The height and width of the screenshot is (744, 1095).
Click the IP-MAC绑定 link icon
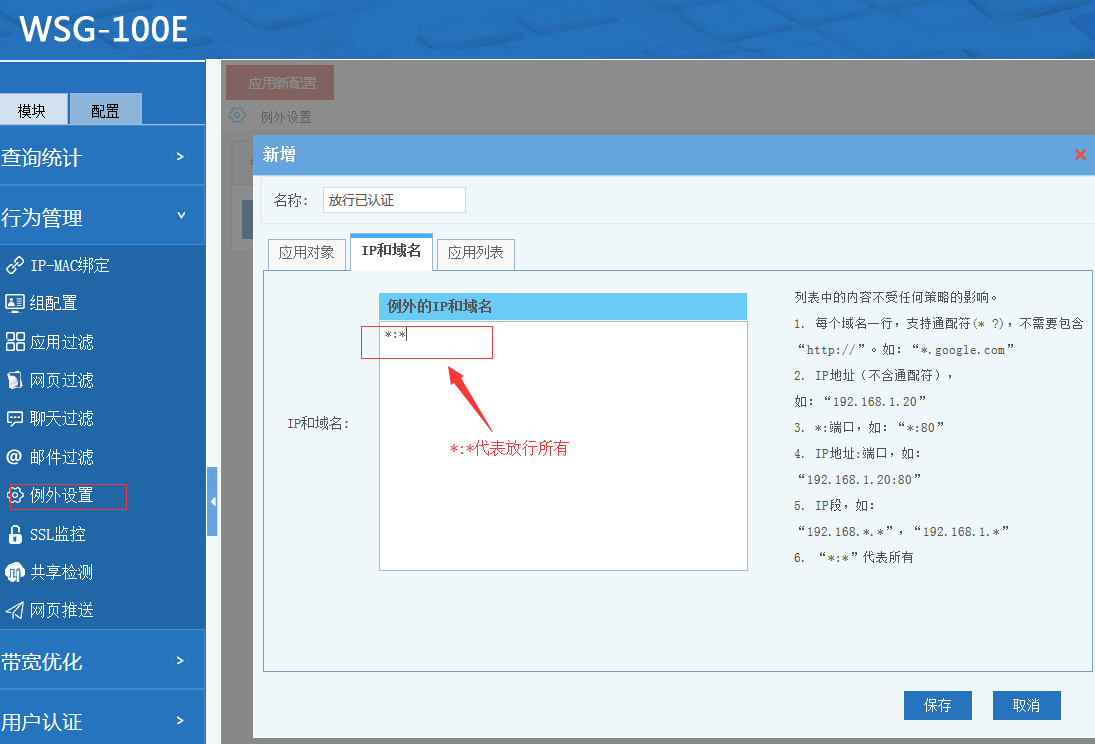coord(15,265)
